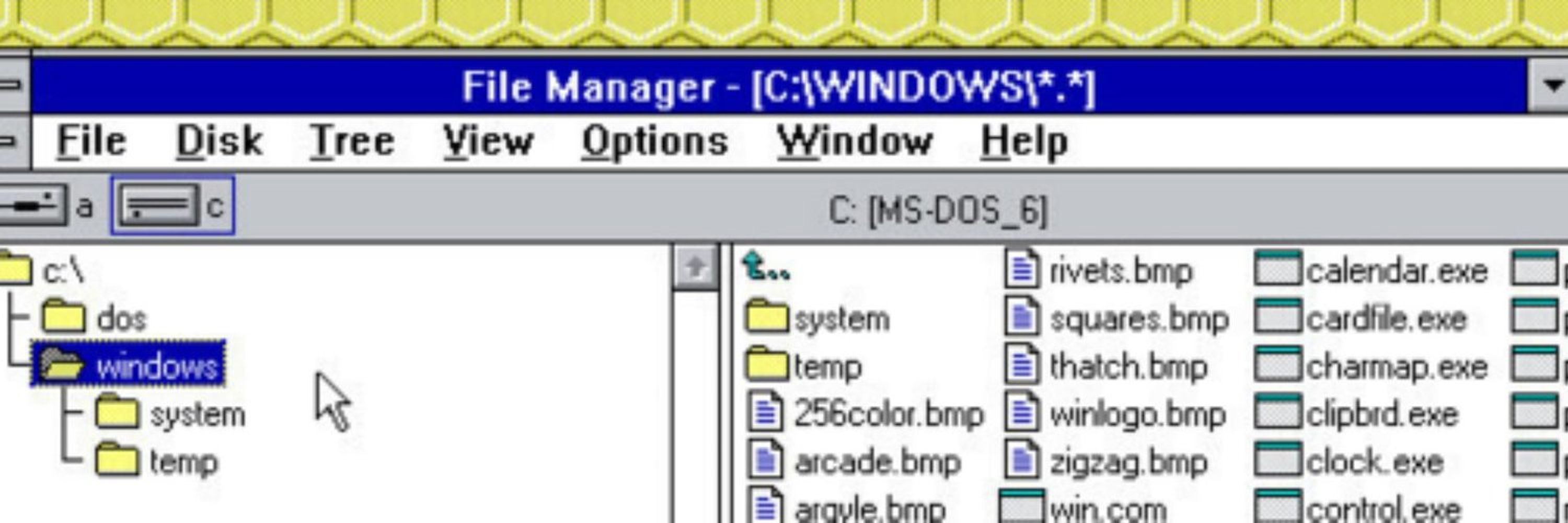Image resolution: width=1568 pixels, height=523 pixels.
Task: Open the Window menu
Action: [x=855, y=141]
